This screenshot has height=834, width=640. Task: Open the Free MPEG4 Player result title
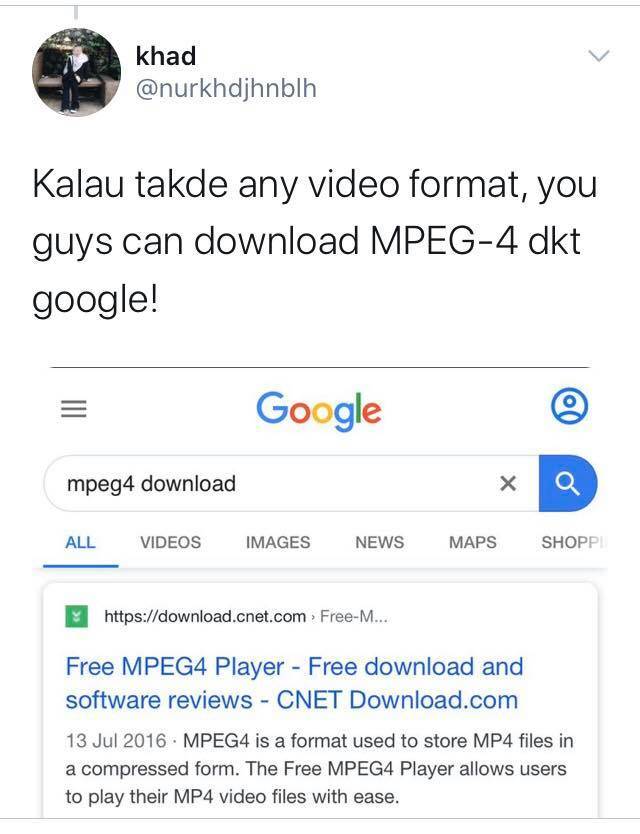tap(294, 683)
